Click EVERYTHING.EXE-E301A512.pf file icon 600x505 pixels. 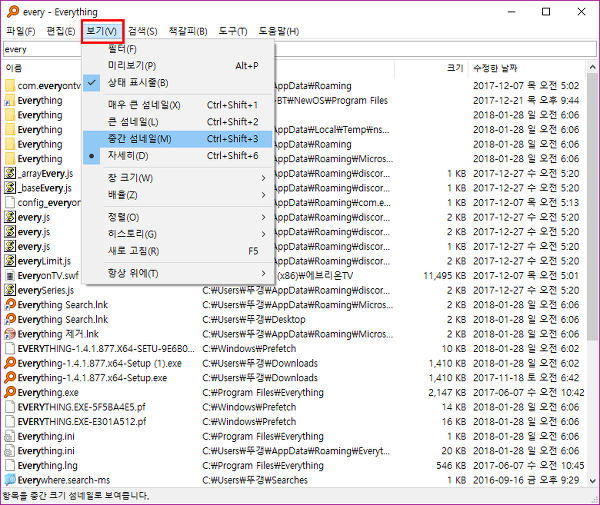coord(10,422)
